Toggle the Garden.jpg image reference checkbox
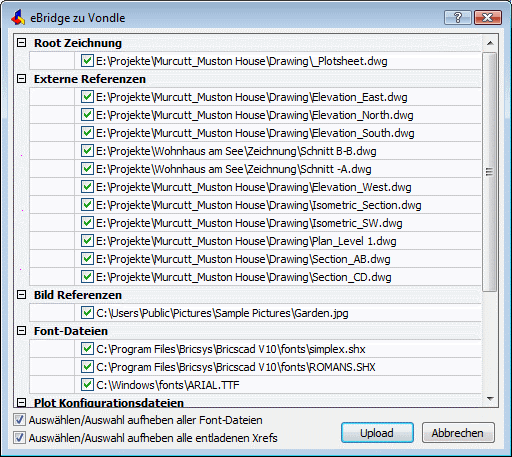The height and width of the screenshot is (457, 512). click(x=87, y=313)
